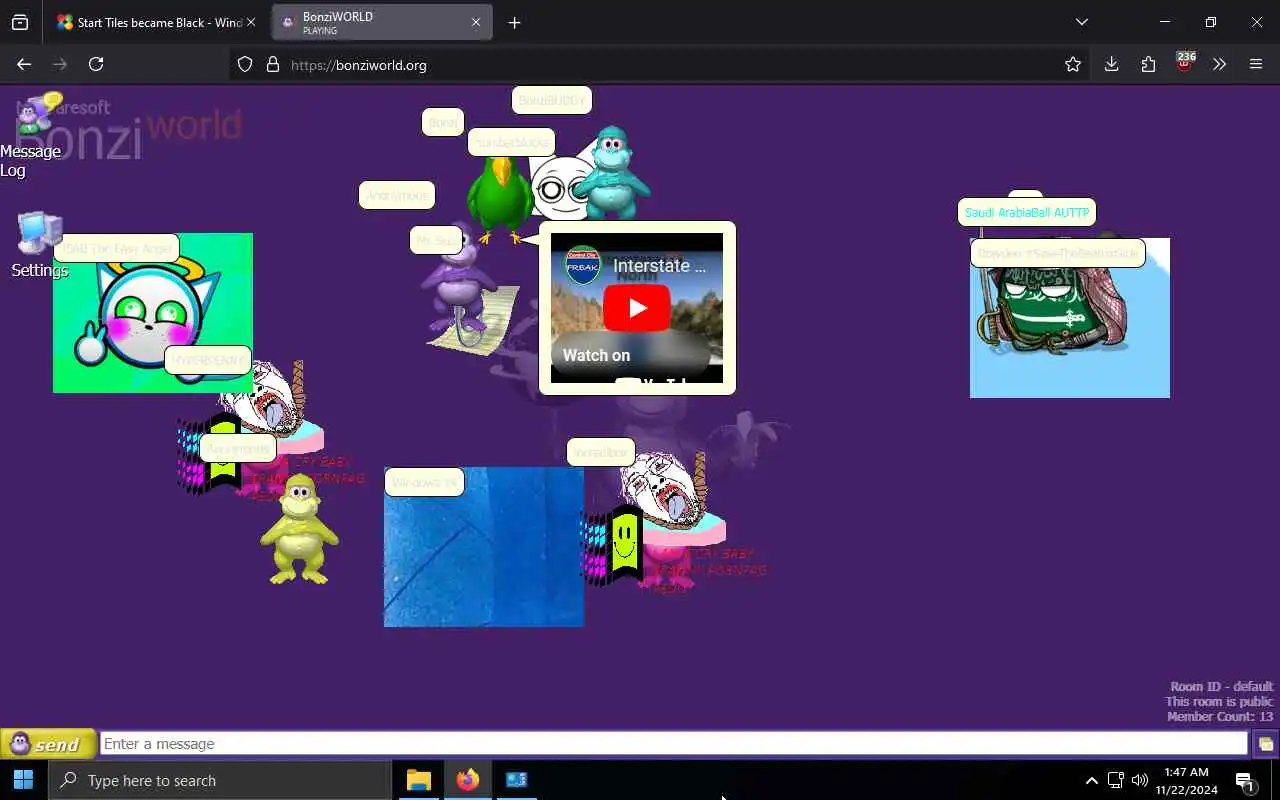The height and width of the screenshot is (800, 1280).
Task: Click the Saudi Arabia ball image
Action: click(1070, 318)
